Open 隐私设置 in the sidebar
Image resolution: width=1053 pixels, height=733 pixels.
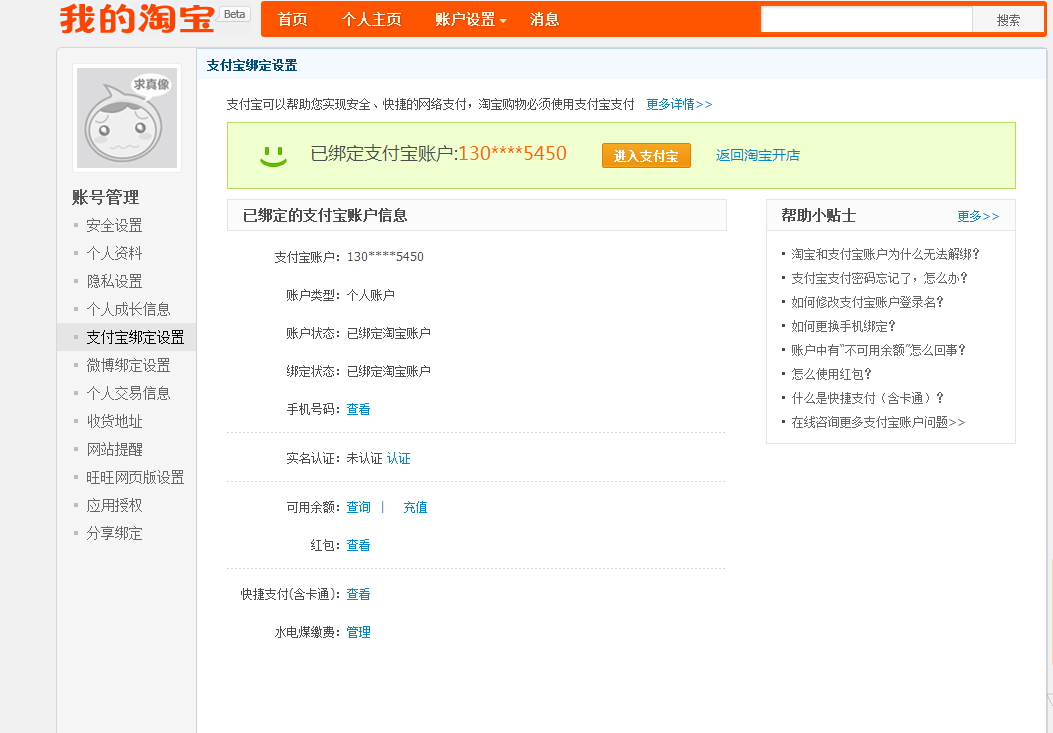[114, 281]
